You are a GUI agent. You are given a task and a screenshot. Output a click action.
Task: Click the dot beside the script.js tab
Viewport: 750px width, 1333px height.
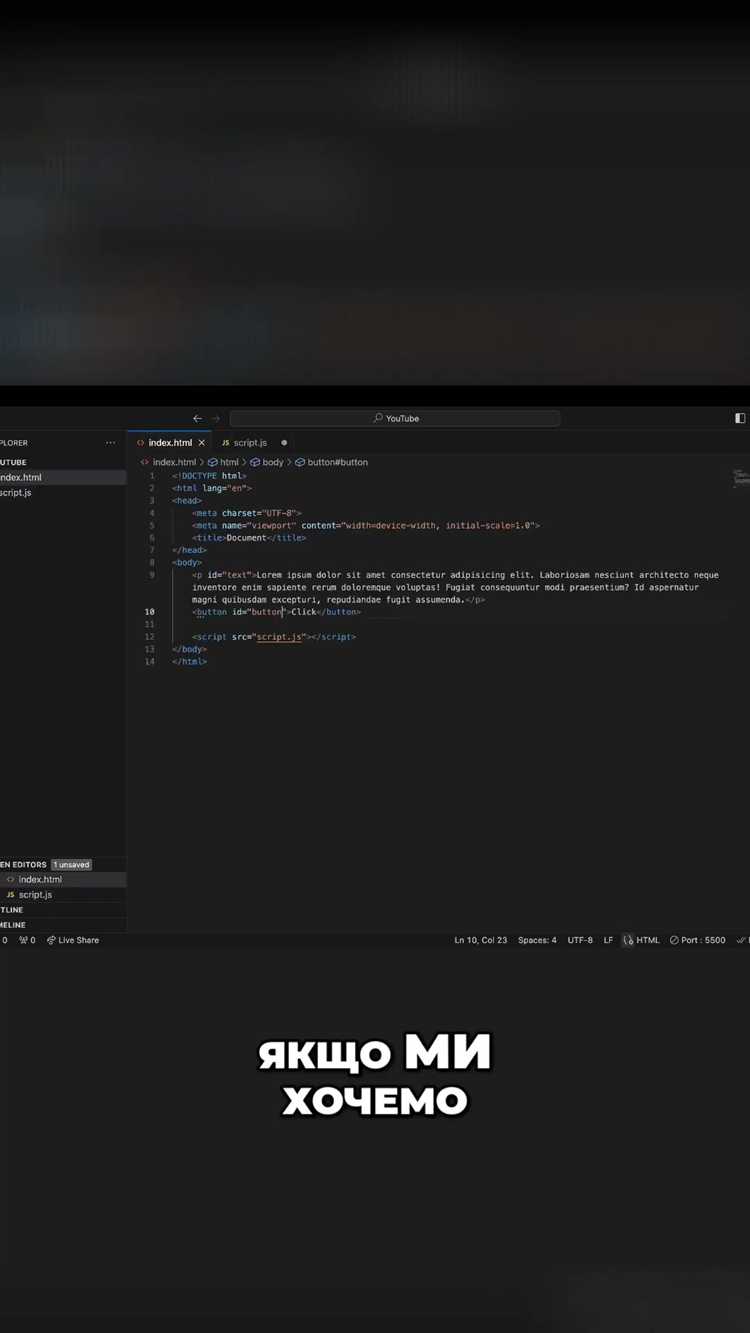click(x=284, y=442)
